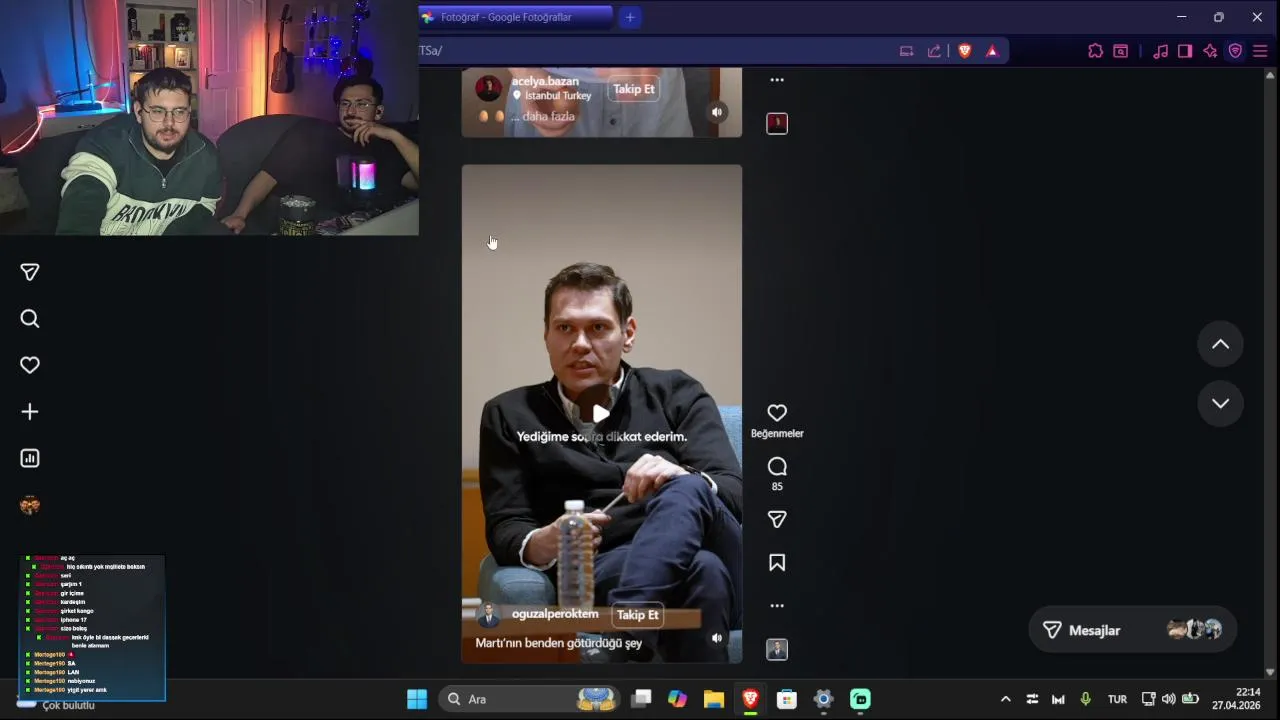Go to the next reel
The height and width of the screenshot is (720, 1280).
[1220, 404]
